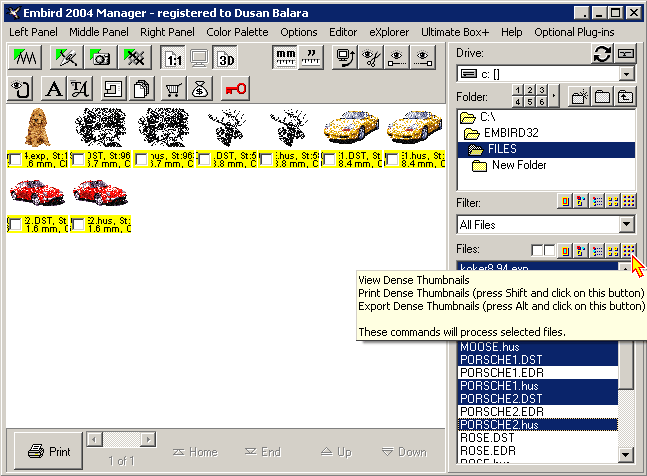
Task: Select ROSE.DST in file list
Action: click(538, 438)
